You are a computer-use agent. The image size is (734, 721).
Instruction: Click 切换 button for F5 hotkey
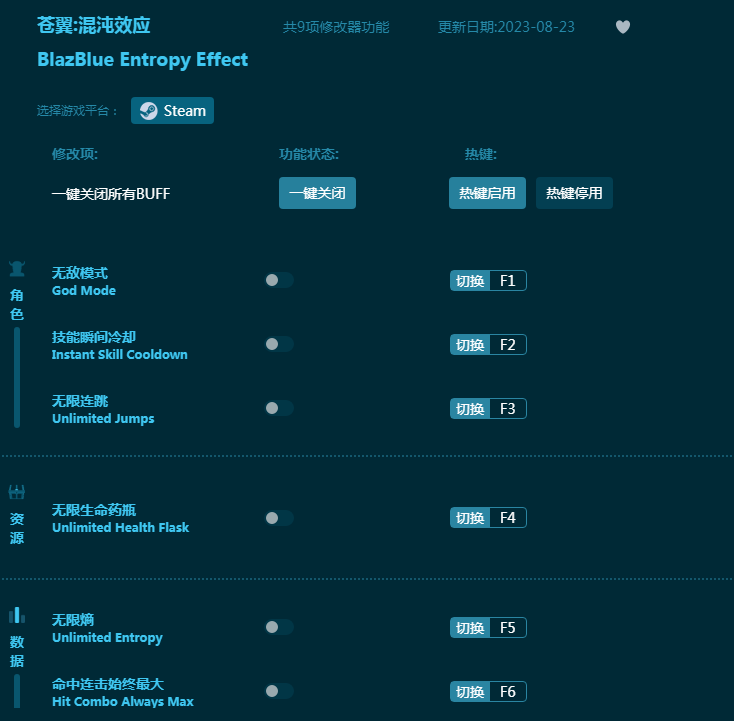pos(470,628)
